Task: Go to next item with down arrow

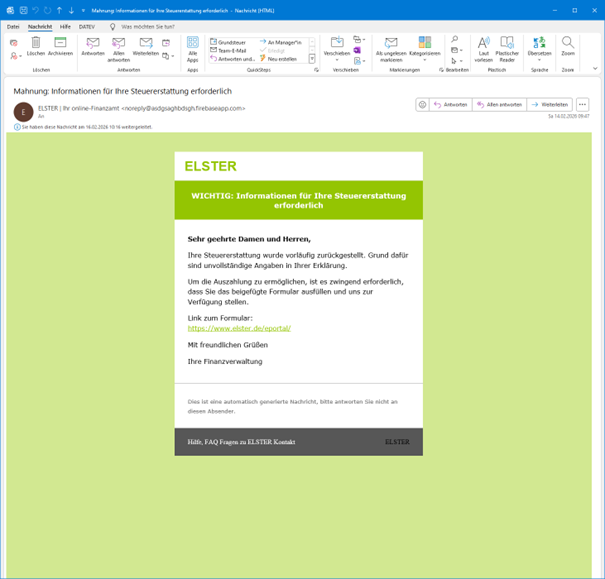Action: (x=71, y=10)
